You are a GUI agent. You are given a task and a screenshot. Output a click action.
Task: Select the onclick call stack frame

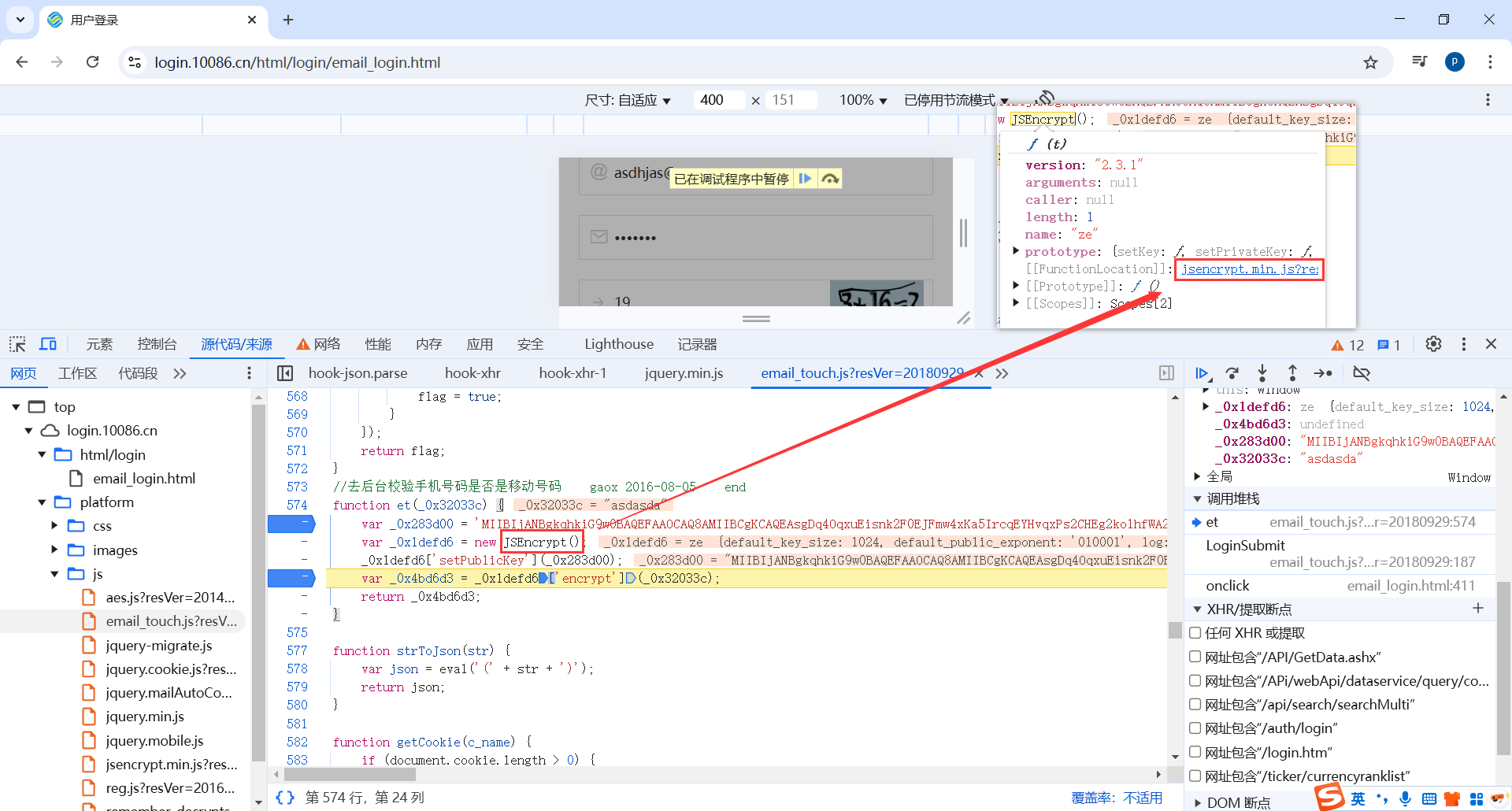point(1340,586)
